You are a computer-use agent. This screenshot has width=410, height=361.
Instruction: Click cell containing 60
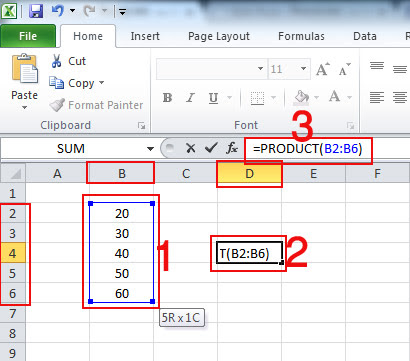[122, 293]
